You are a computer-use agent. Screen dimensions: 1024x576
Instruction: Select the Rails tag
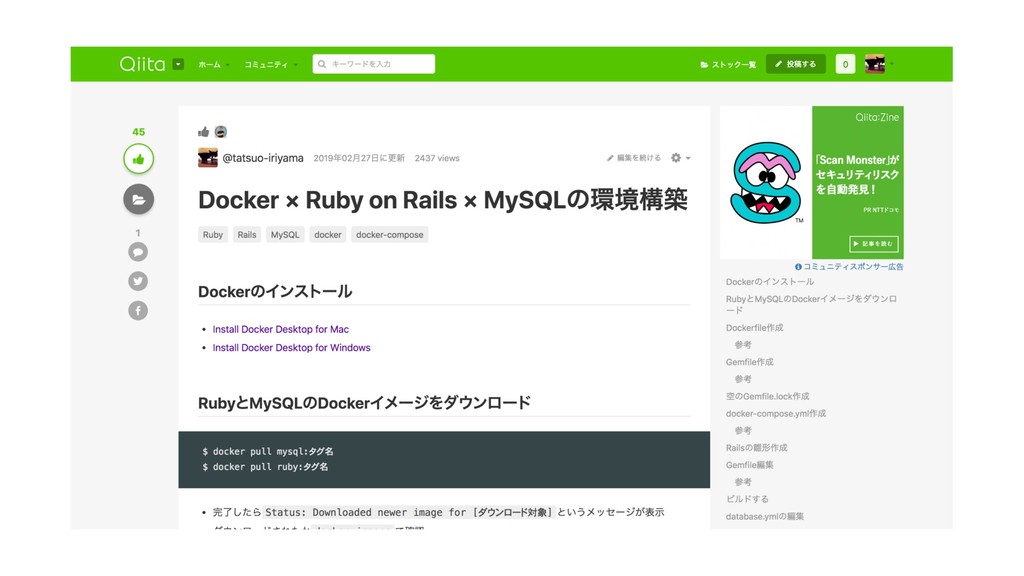click(247, 234)
